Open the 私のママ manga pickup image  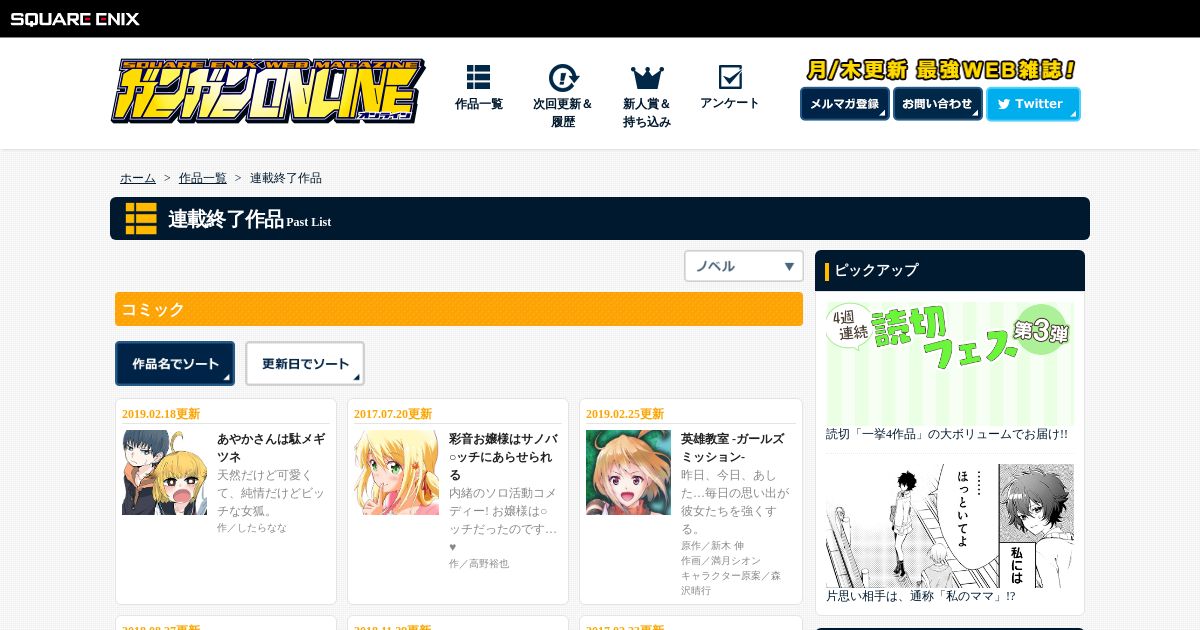pyautogui.click(x=950, y=526)
